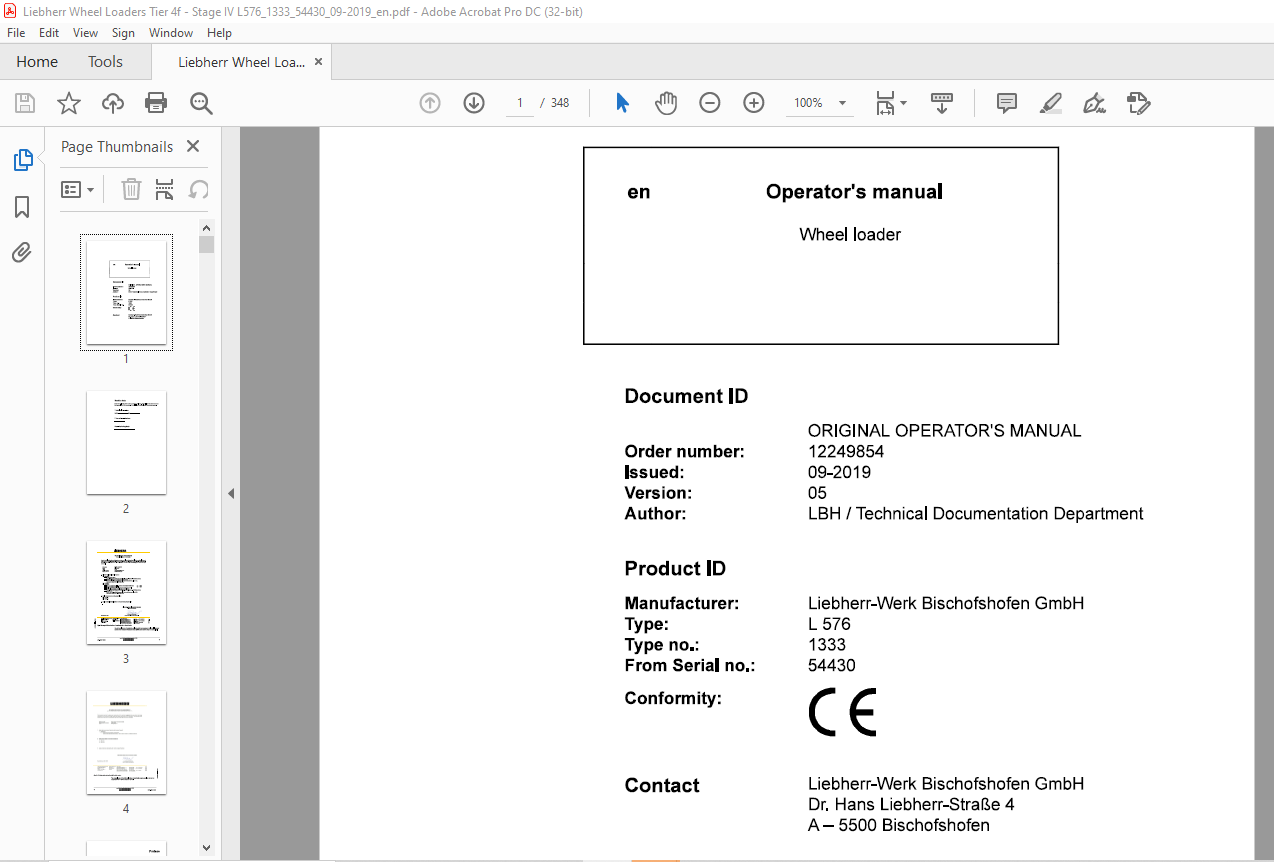Click the 'Product ID' heading
The height and width of the screenshot is (862, 1274).
pyautogui.click(x=675, y=569)
